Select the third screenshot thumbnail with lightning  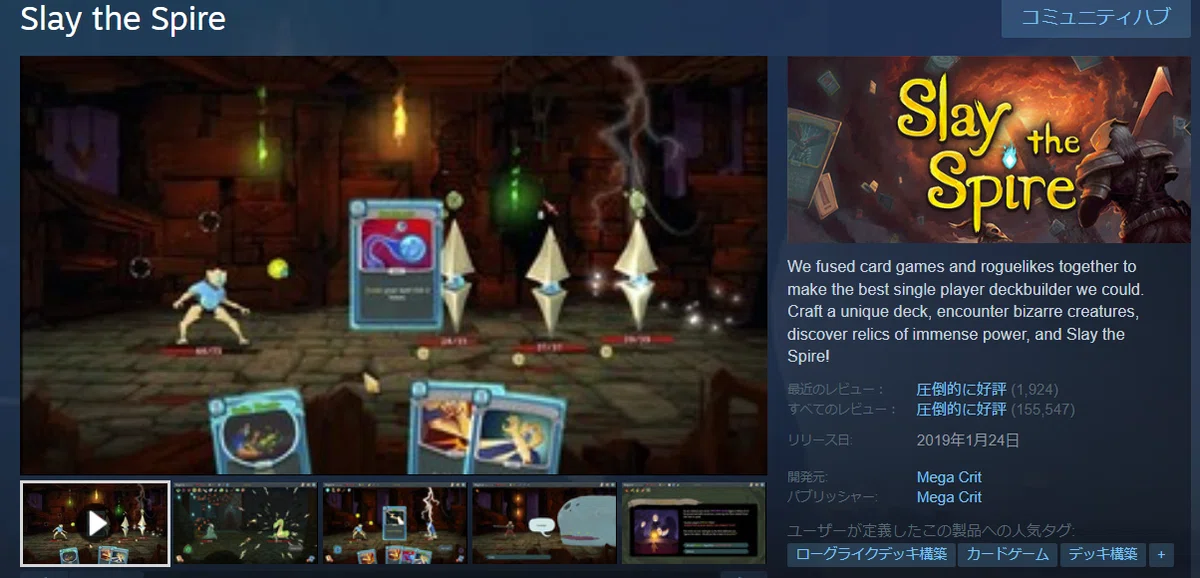(395, 523)
